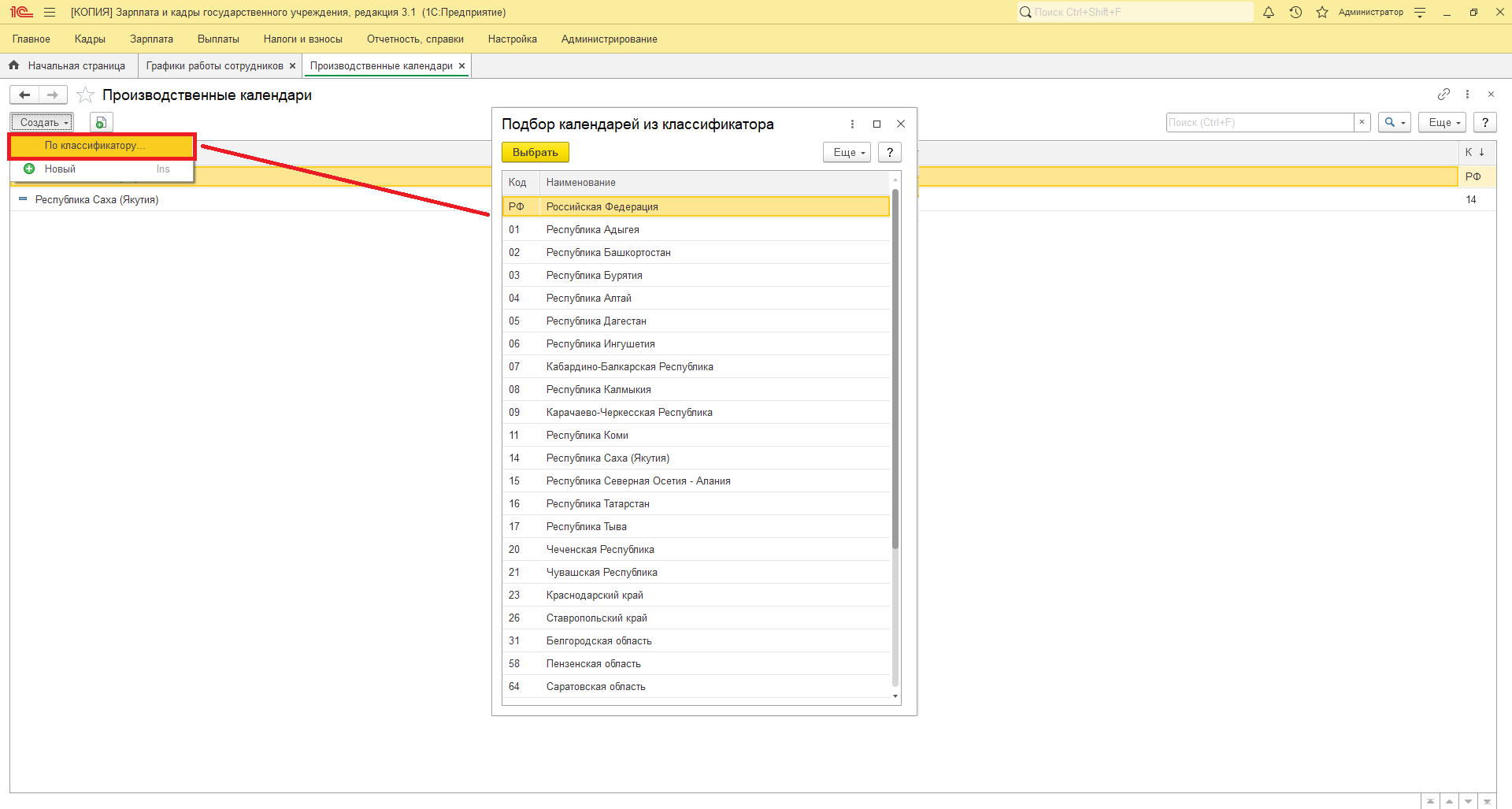Select Республика Башкортостан row

(696, 252)
